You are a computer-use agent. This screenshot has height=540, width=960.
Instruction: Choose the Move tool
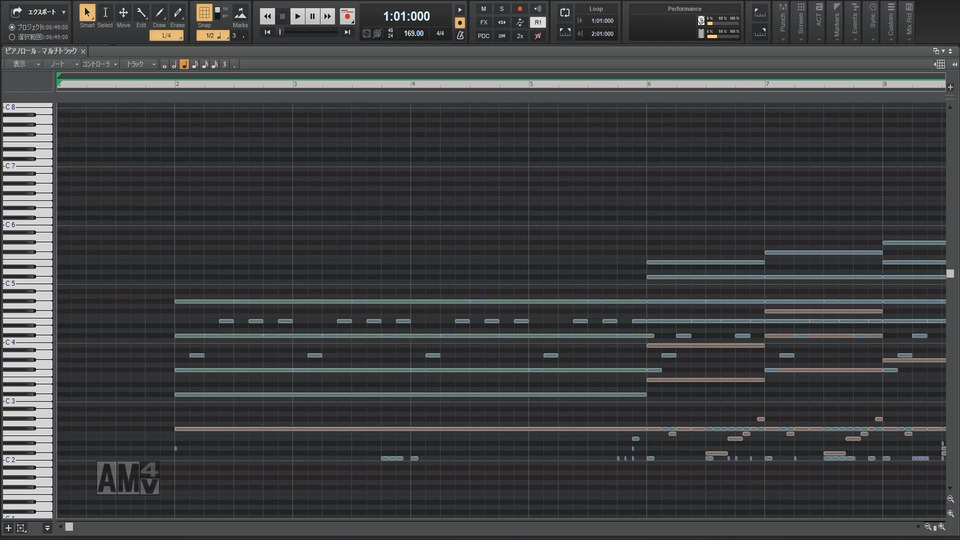coord(123,13)
